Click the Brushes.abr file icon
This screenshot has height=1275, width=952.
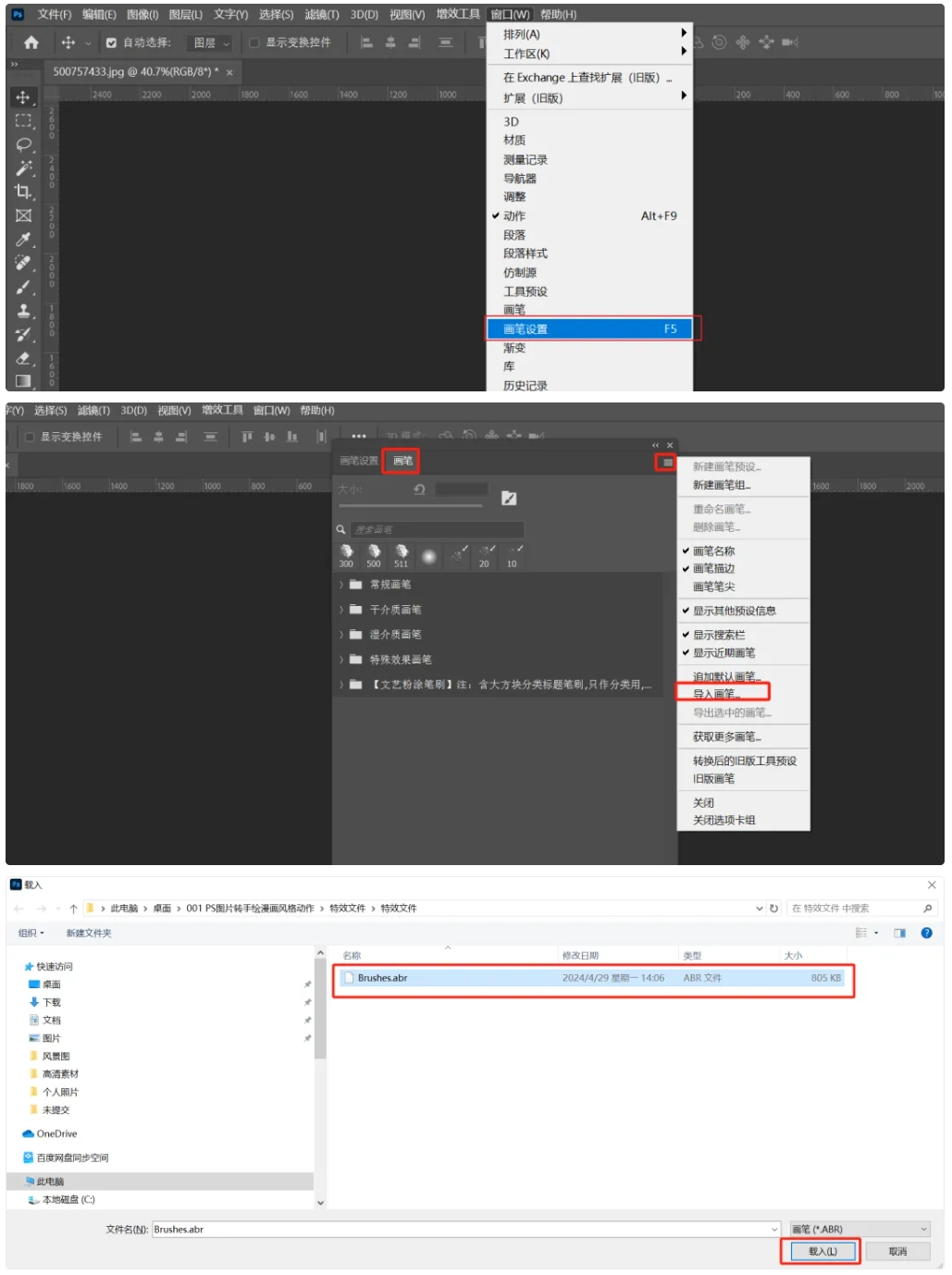[349, 978]
